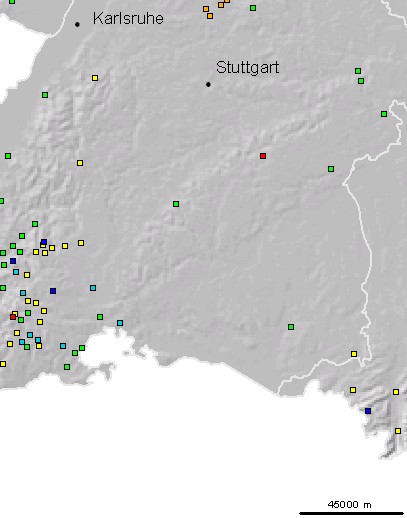The image size is (407, 518).
Task: Click the lowest orange marker at the top edge
Action: [x=210, y=16]
